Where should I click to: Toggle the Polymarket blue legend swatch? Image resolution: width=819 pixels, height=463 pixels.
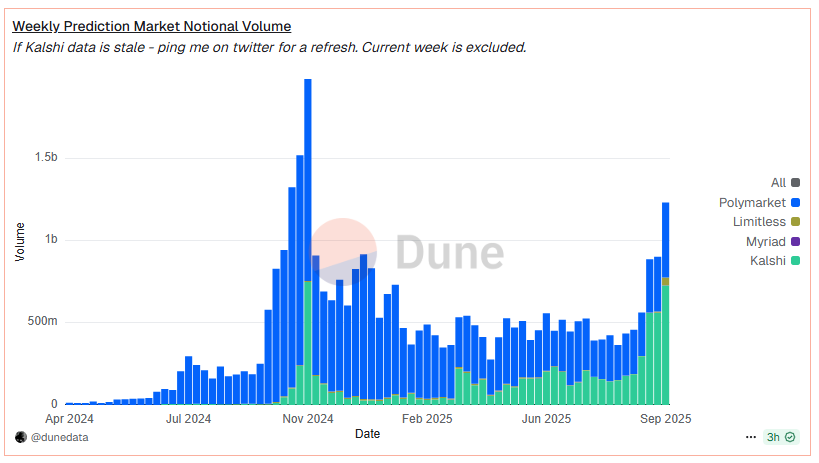pos(795,202)
